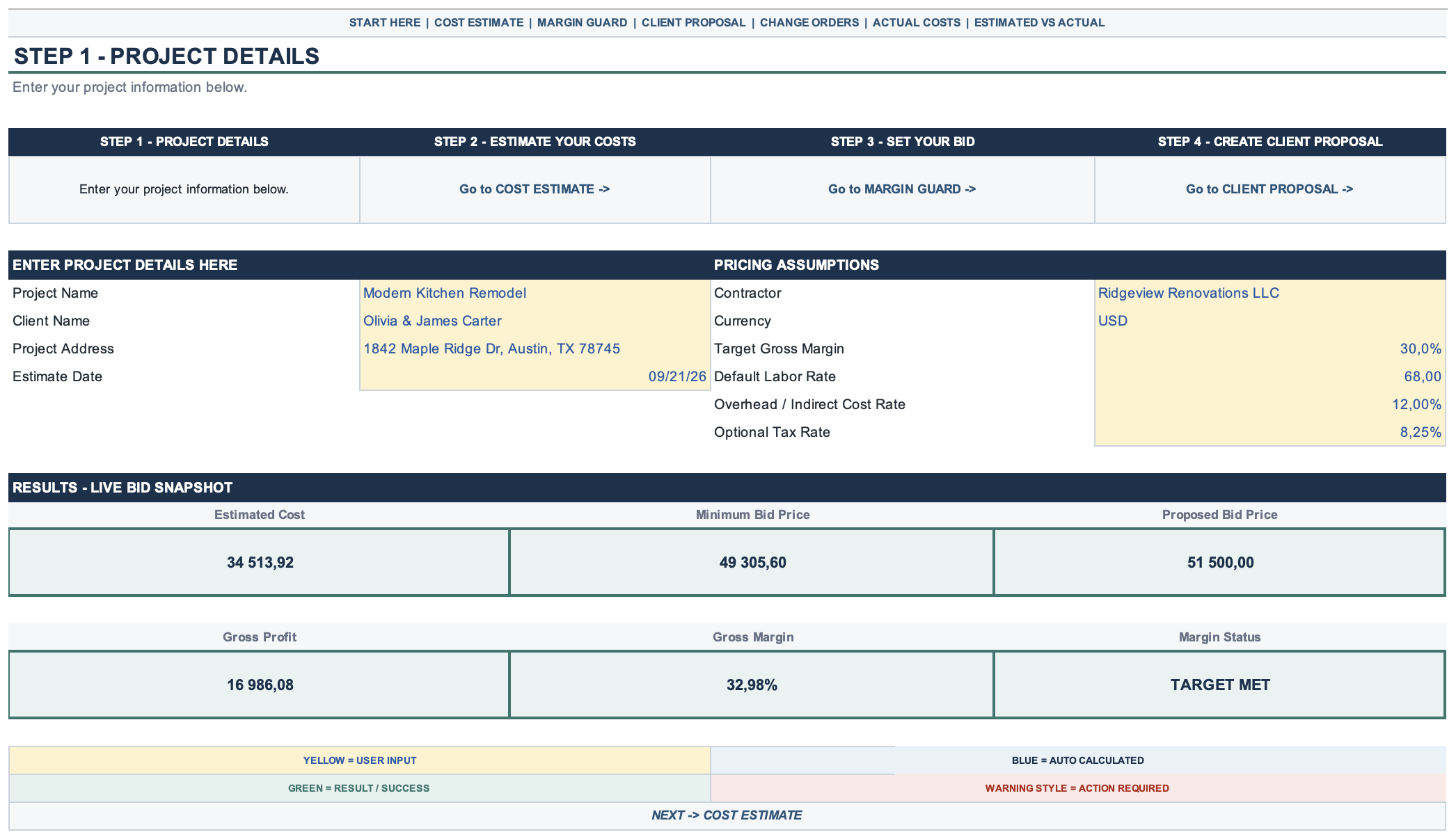Select Target Gross Margin value 30,0%
This screenshot has height=839, width=1456.
(x=1270, y=349)
